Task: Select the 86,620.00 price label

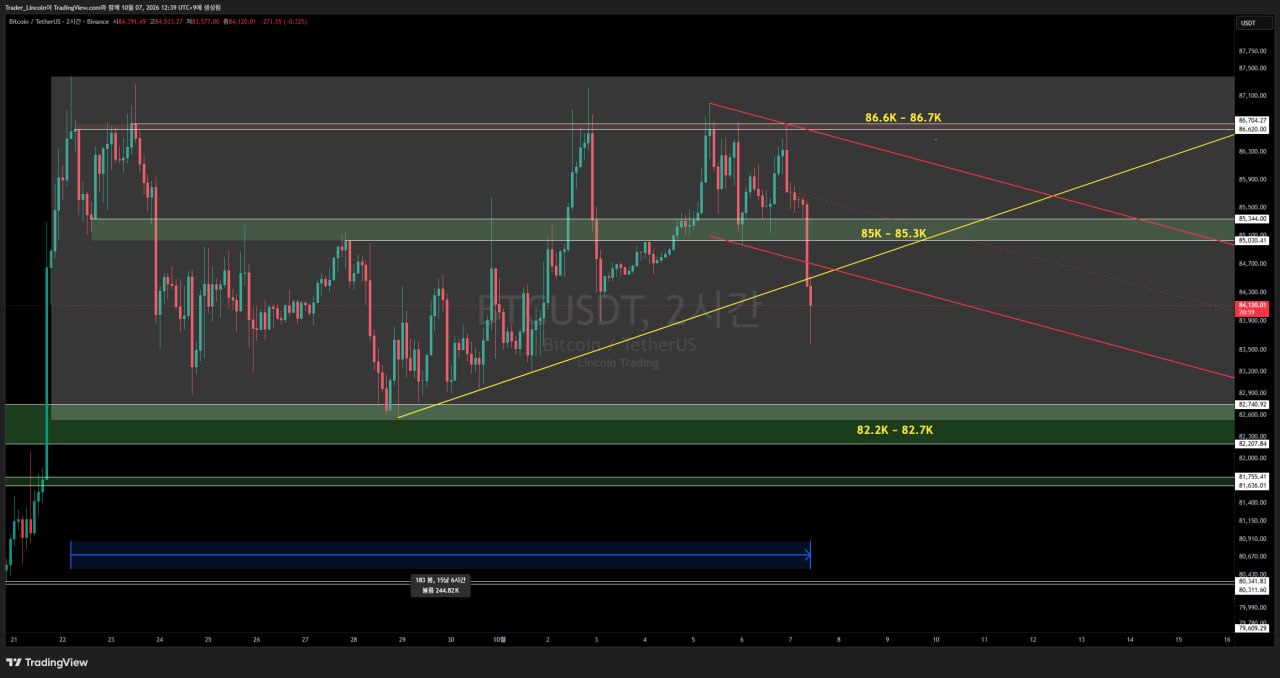Action: [1252, 129]
